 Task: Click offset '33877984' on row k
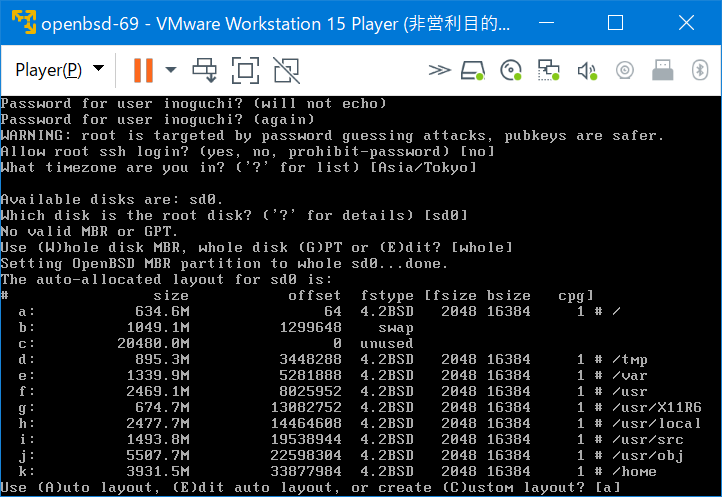pos(306,472)
